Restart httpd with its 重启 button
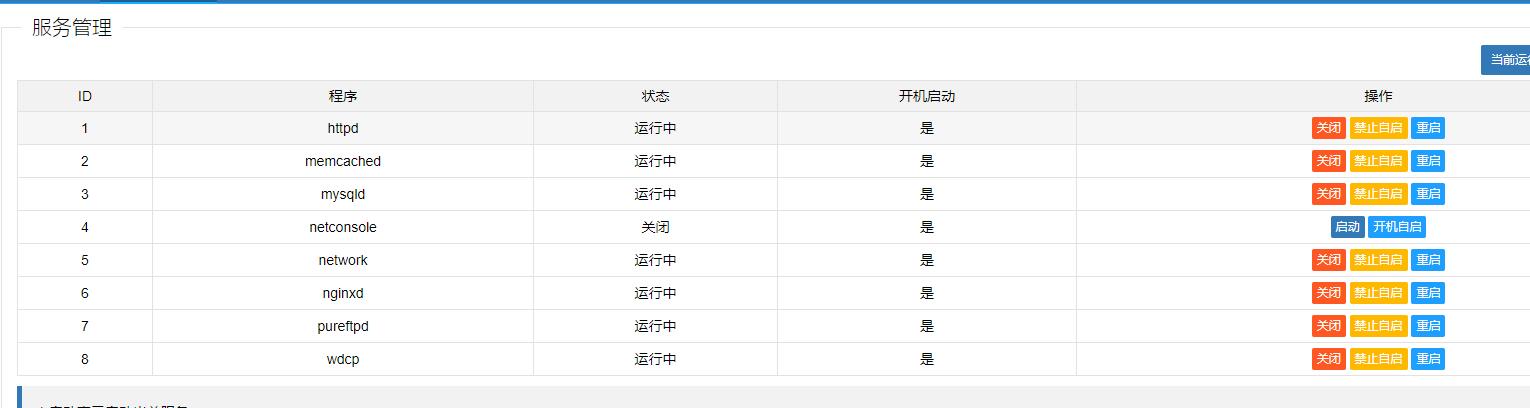 [x=1428, y=128]
